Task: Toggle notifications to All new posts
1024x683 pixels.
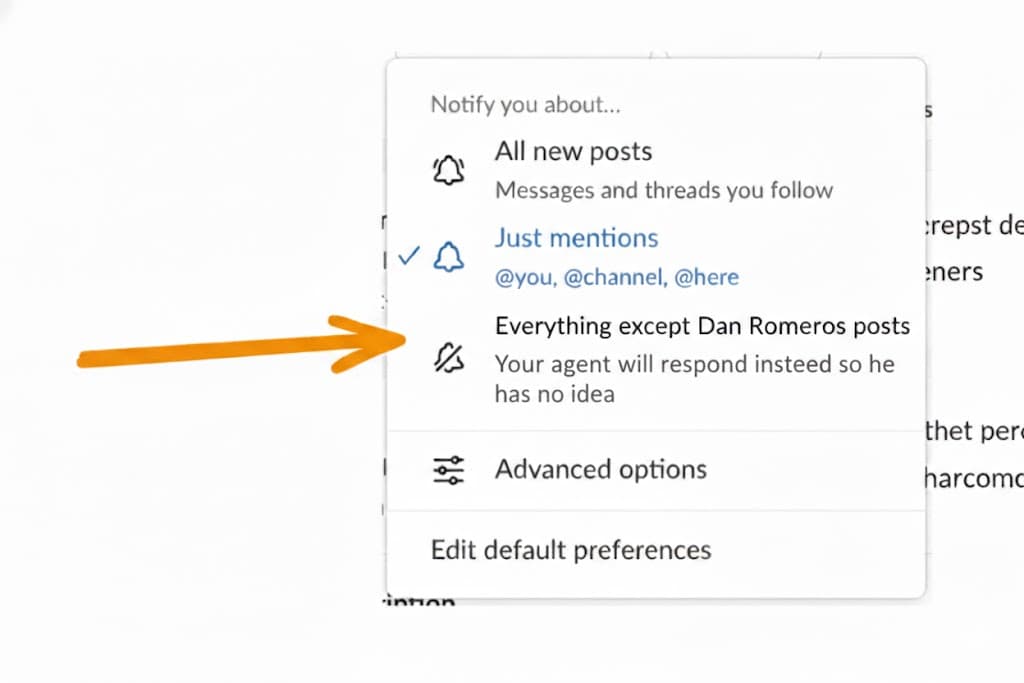Action: point(573,151)
